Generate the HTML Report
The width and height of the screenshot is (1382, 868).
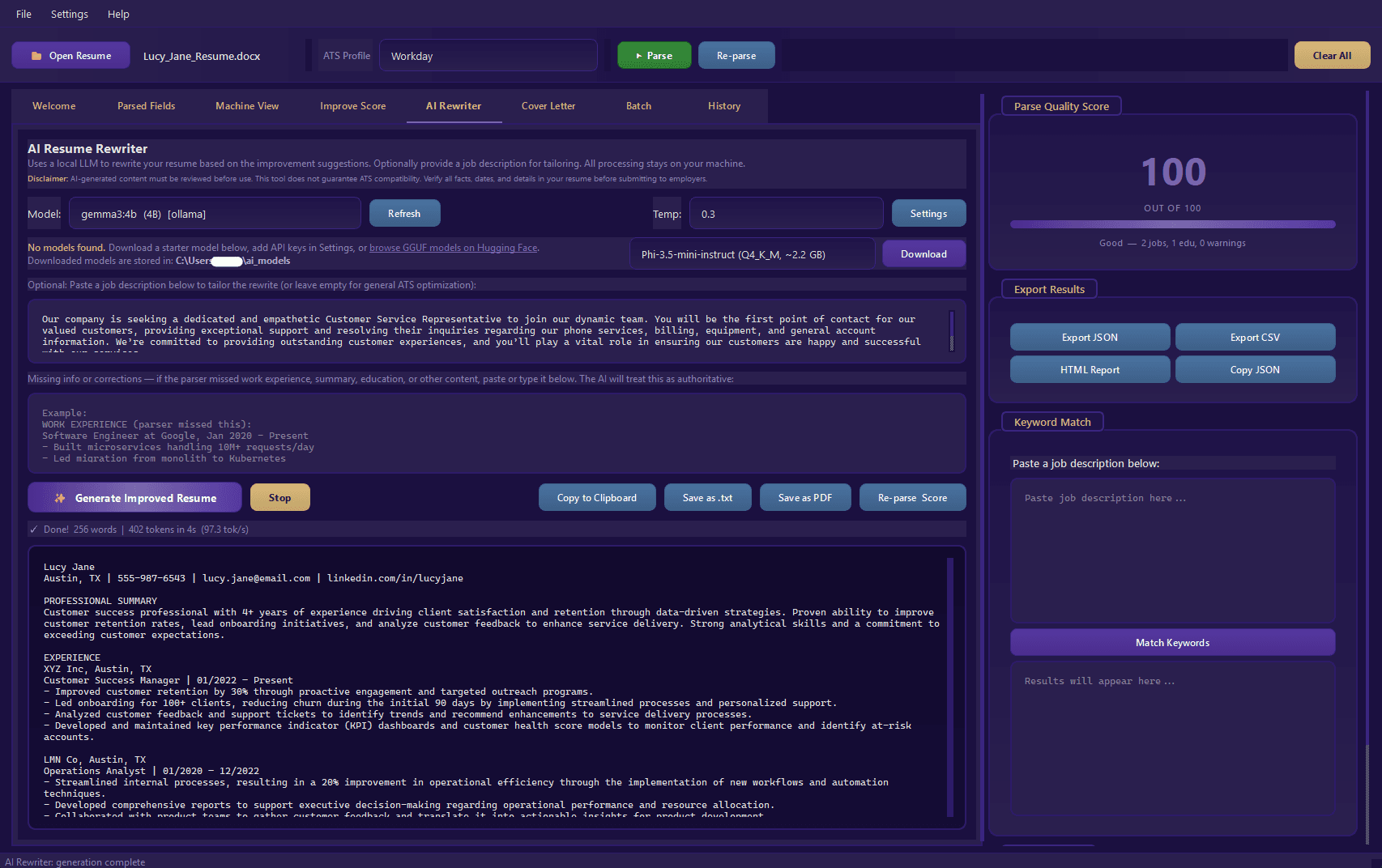point(1090,370)
